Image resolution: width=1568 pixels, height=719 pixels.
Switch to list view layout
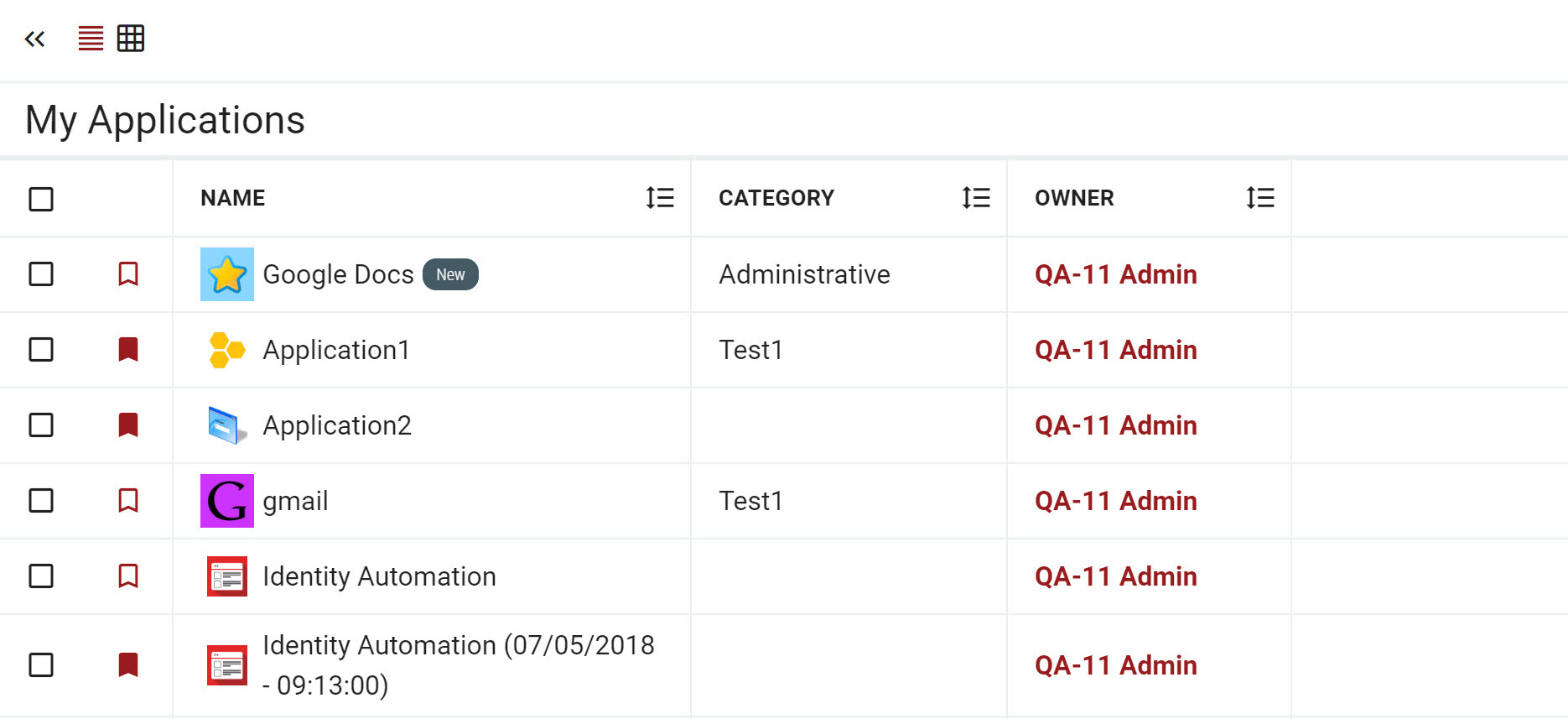click(x=91, y=39)
